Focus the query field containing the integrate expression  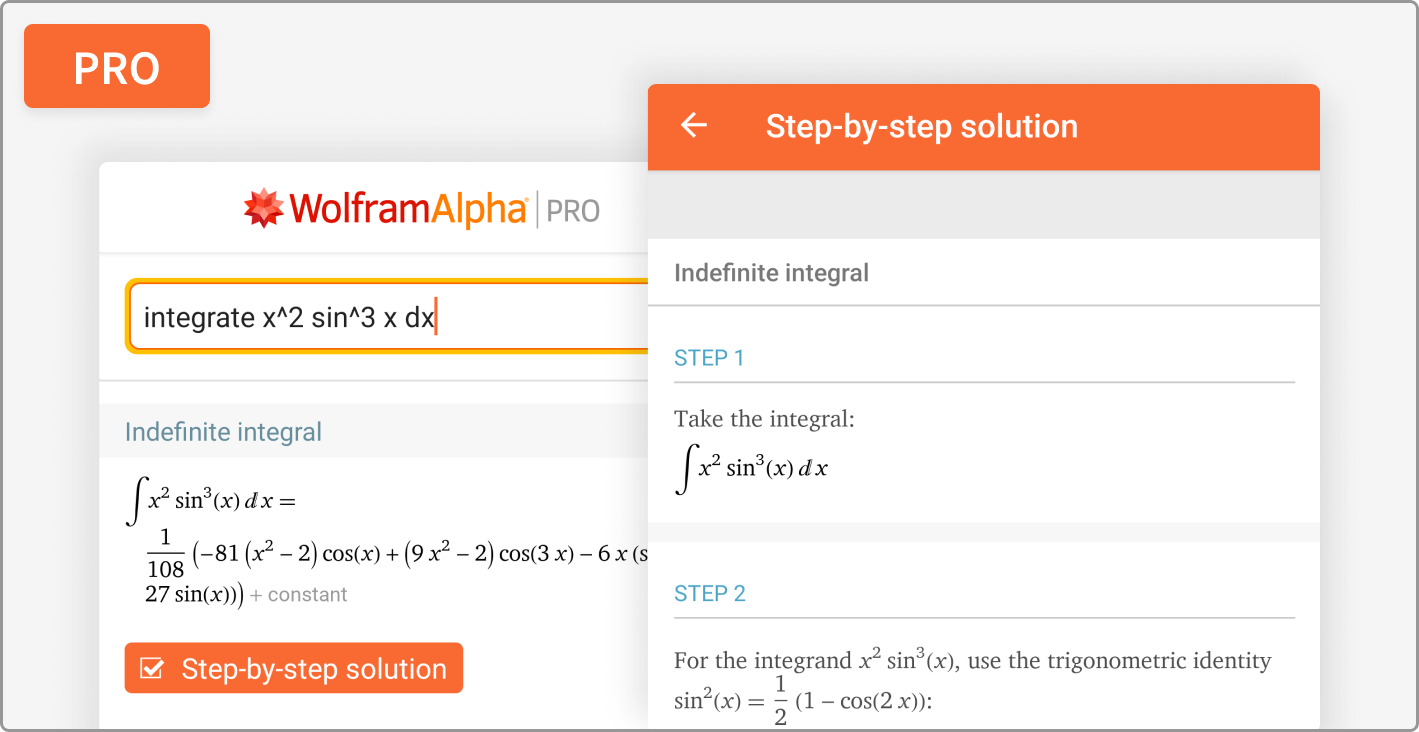click(390, 317)
